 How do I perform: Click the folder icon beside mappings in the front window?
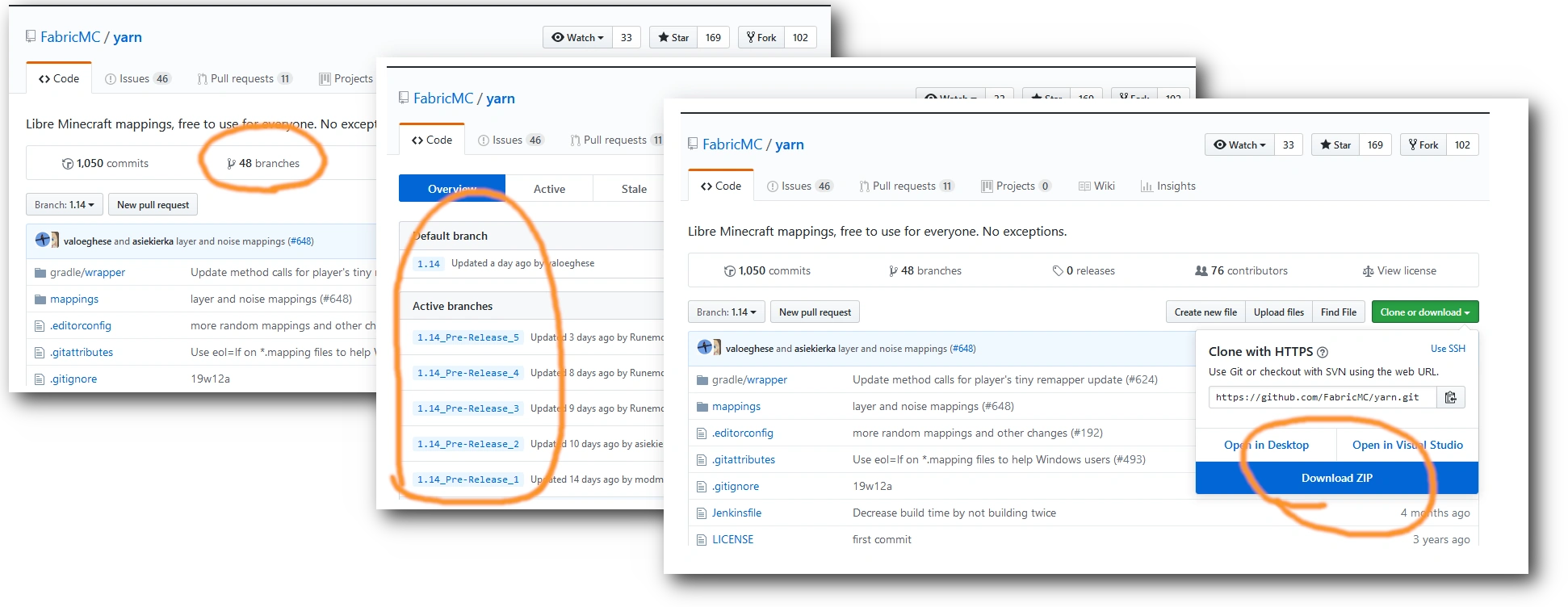coord(702,407)
